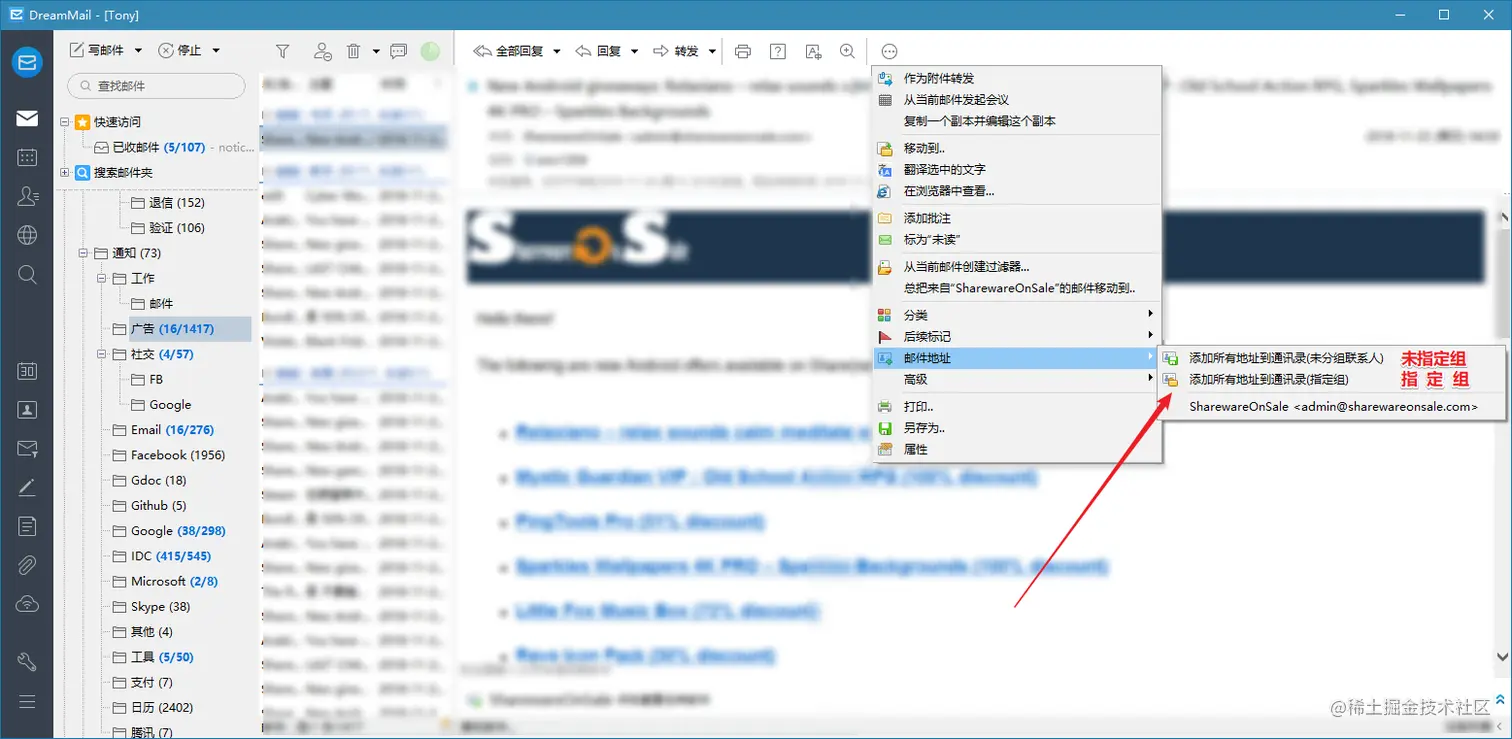Viewport: 1512px width, 739px height.
Task: Click the conversation bubble toolbar icon
Action: (398, 51)
